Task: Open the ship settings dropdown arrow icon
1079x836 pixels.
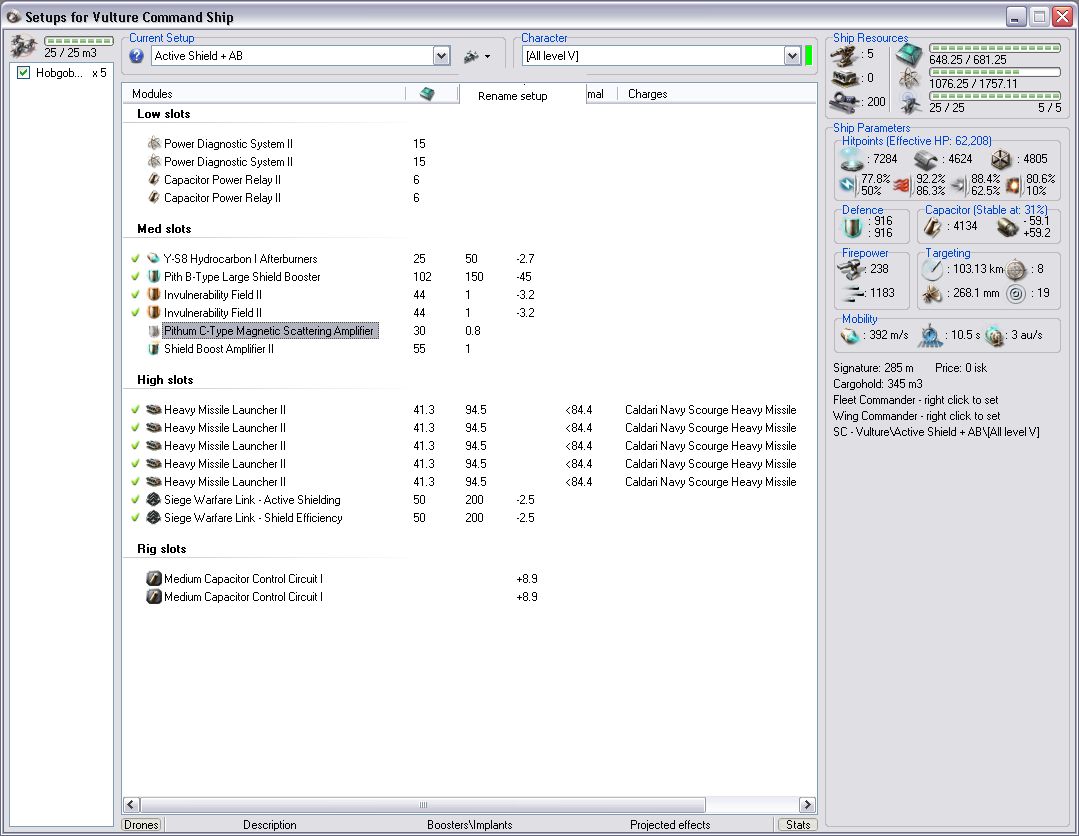Action: pos(487,56)
